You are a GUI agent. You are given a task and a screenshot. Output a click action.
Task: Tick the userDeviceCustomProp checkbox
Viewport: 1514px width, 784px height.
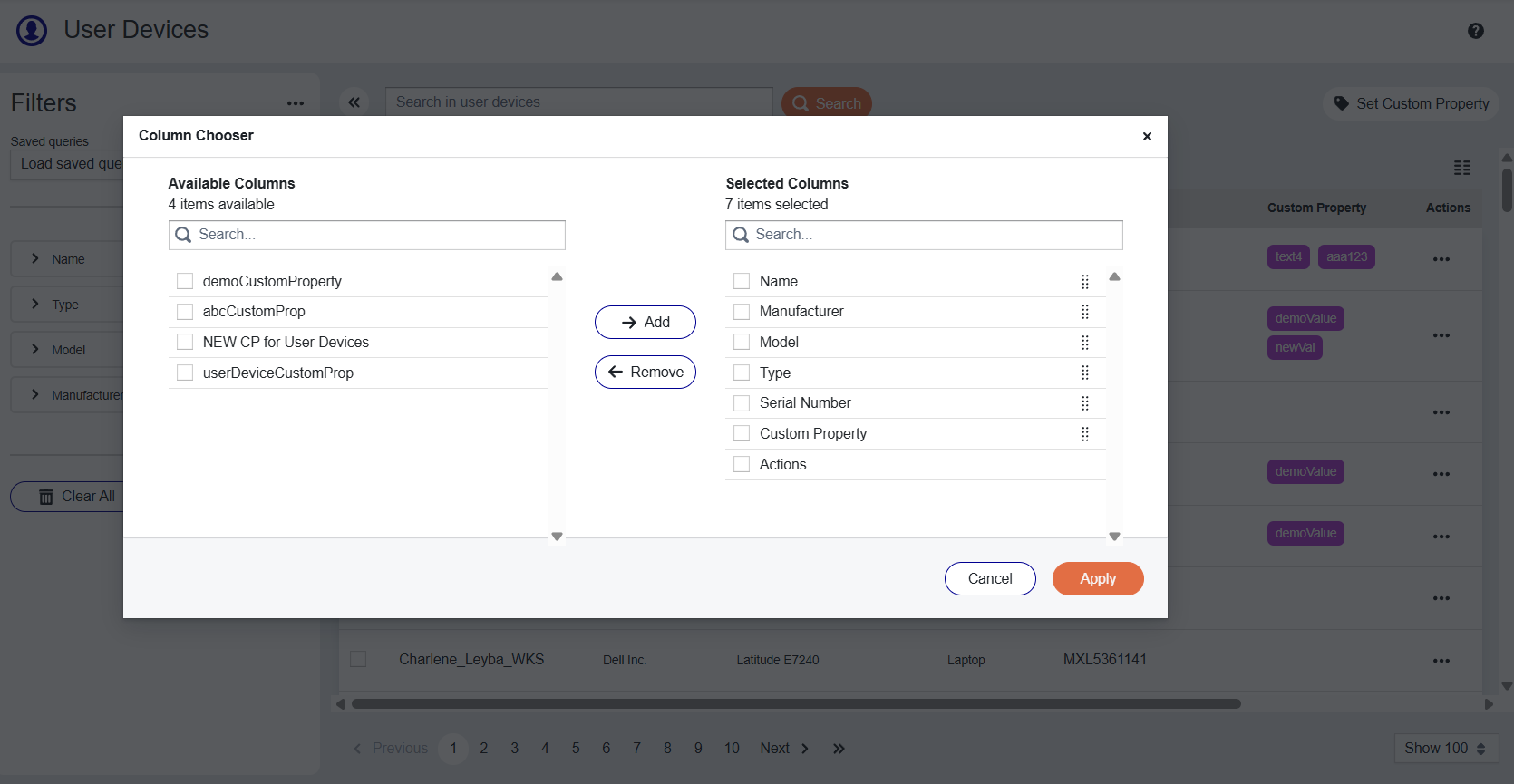click(x=185, y=373)
